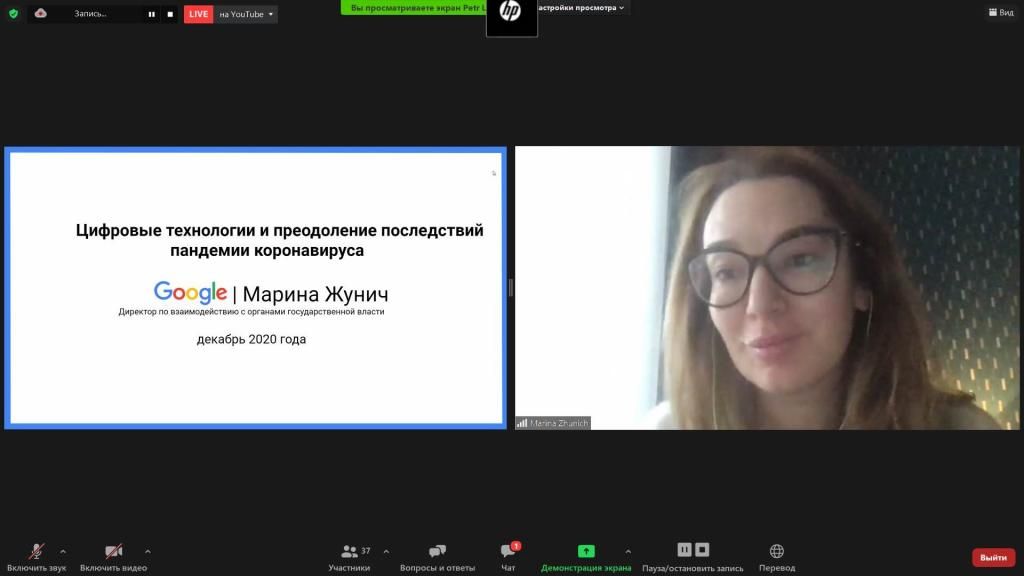
Task: Open Вопросы и ответы panel
Action: pyautogui.click(x=438, y=558)
